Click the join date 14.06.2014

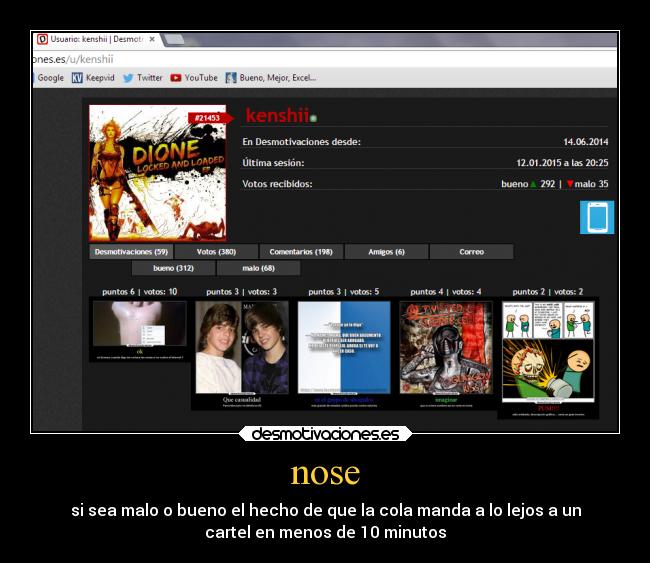pyautogui.click(x=586, y=142)
